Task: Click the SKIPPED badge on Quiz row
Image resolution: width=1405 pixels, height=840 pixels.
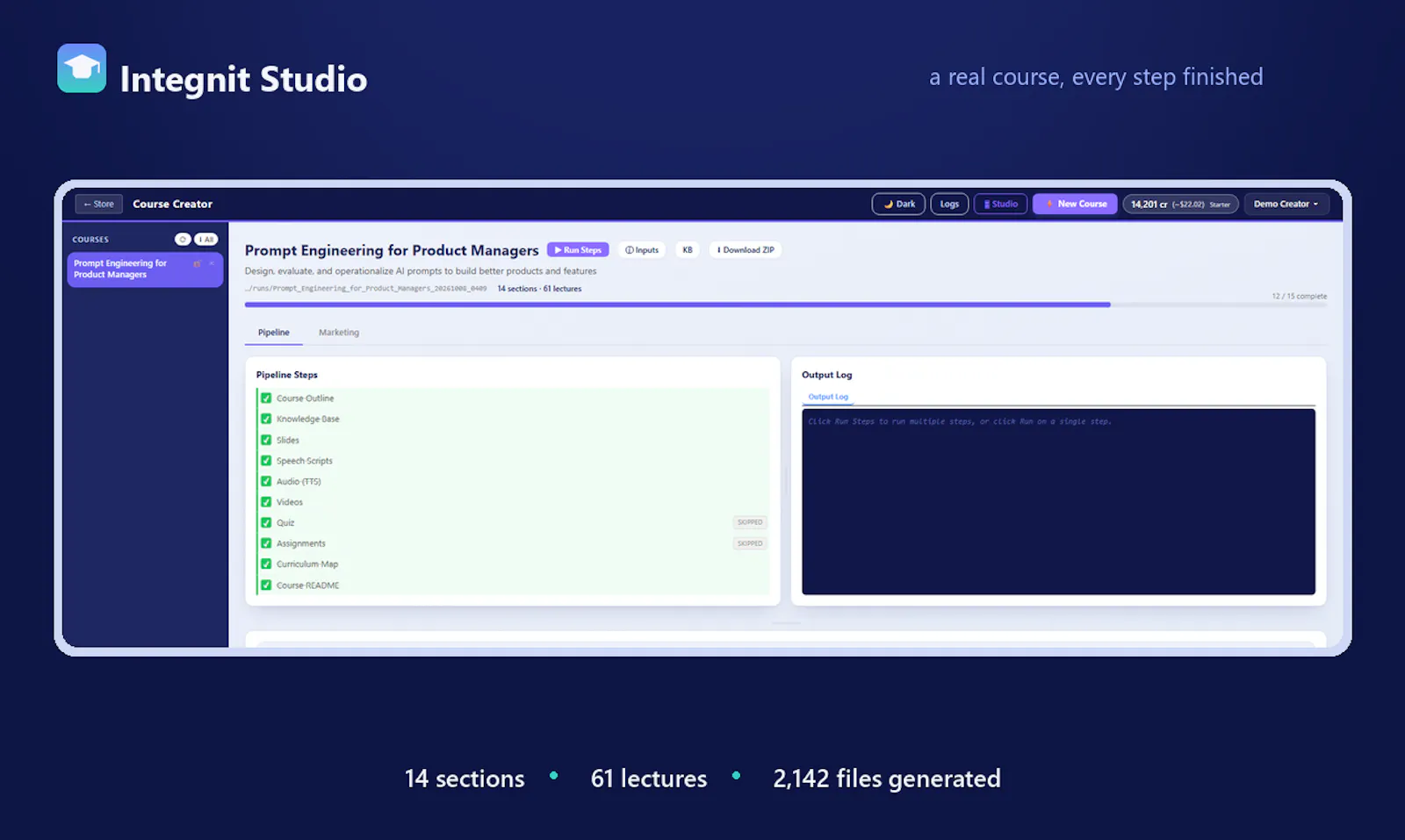Action: click(750, 522)
